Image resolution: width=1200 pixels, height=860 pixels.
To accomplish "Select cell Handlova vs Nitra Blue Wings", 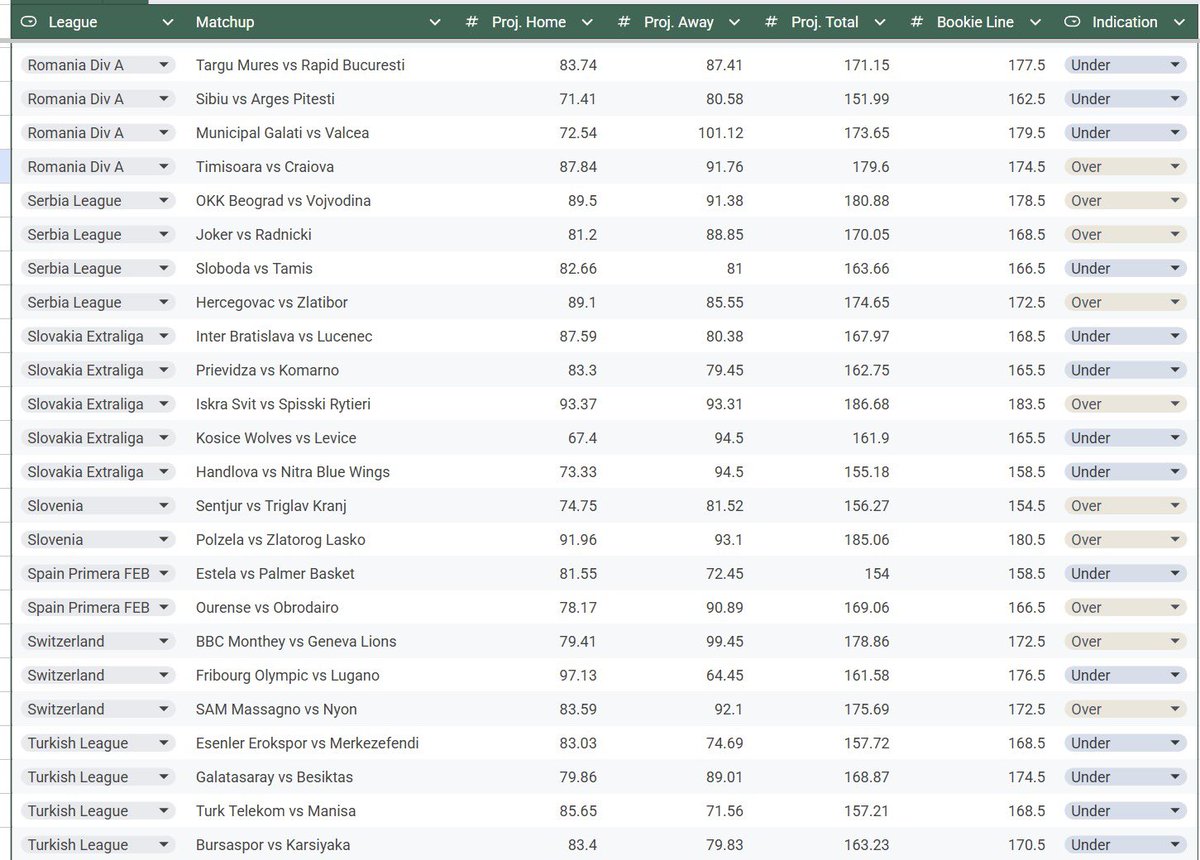I will coord(293,472).
